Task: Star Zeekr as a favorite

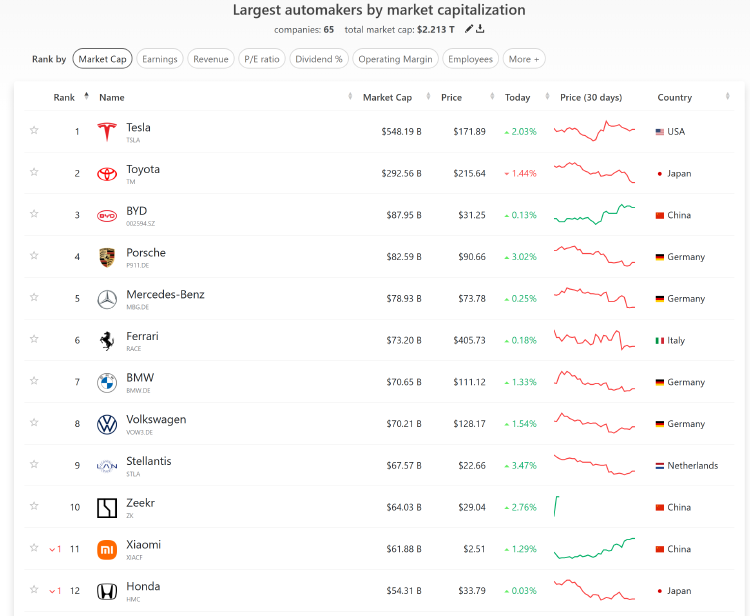Action: (x=34, y=506)
